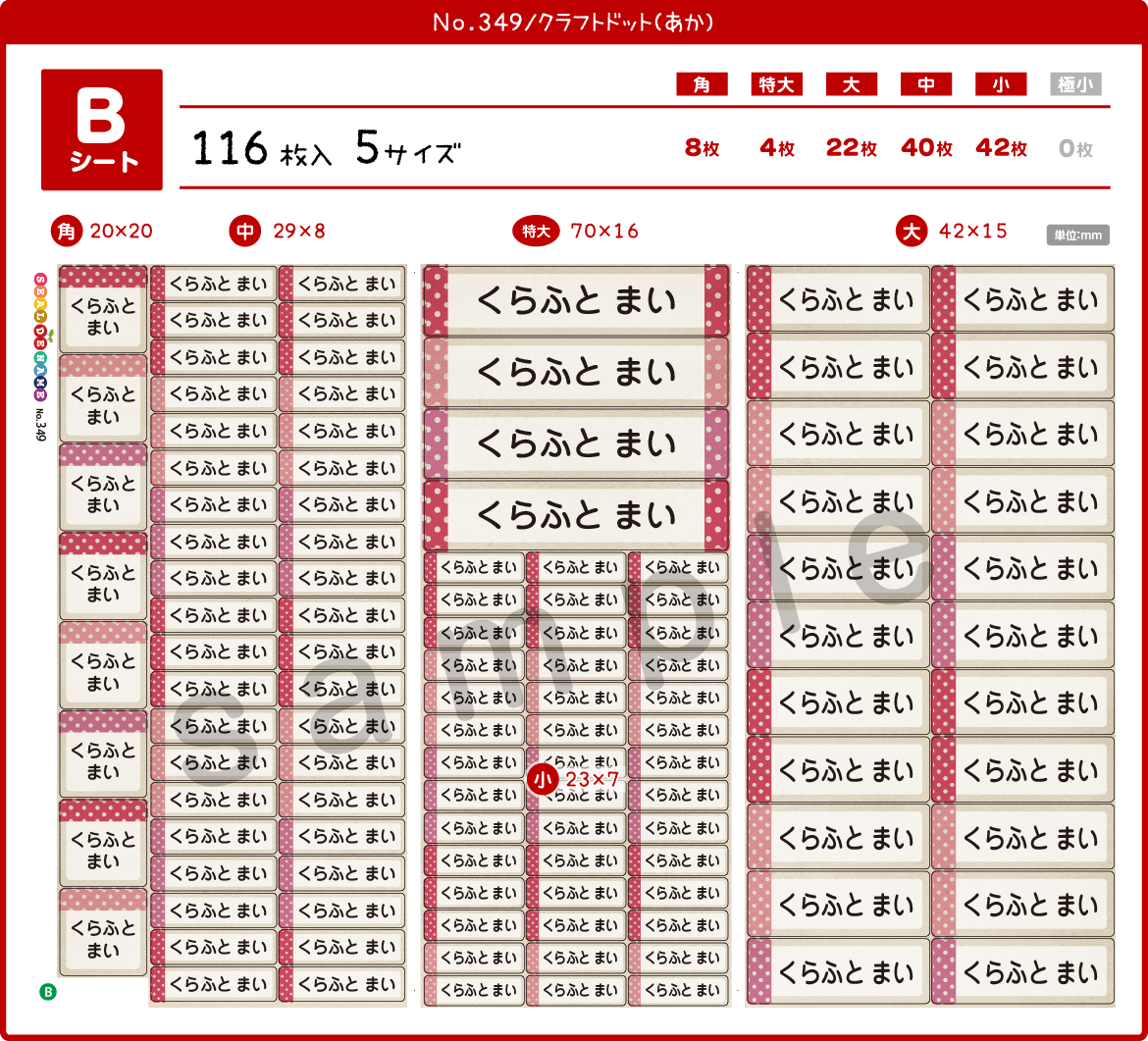Click the 42枚 count
This screenshot has height=1041, width=1148.
click(x=1001, y=148)
